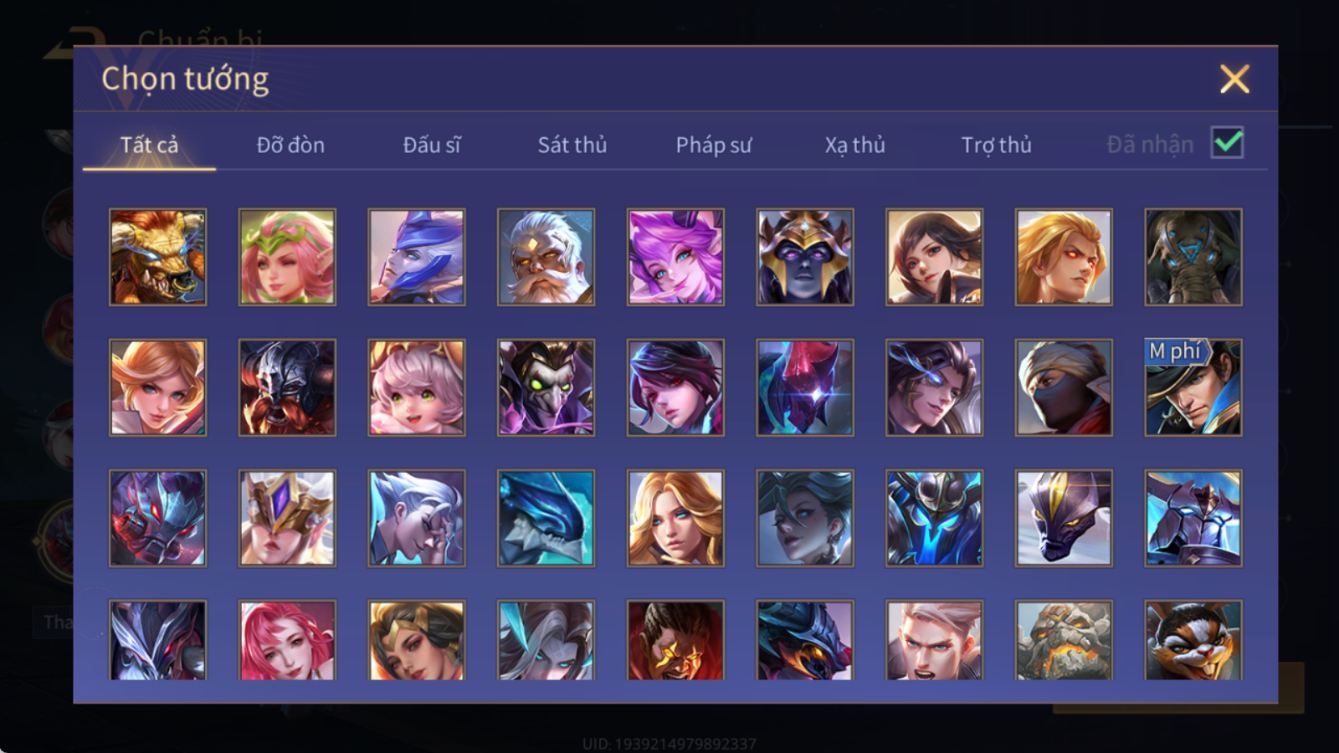Select the golden bull hero portrait
The height and width of the screenshot is (753, 1339).
158,257
